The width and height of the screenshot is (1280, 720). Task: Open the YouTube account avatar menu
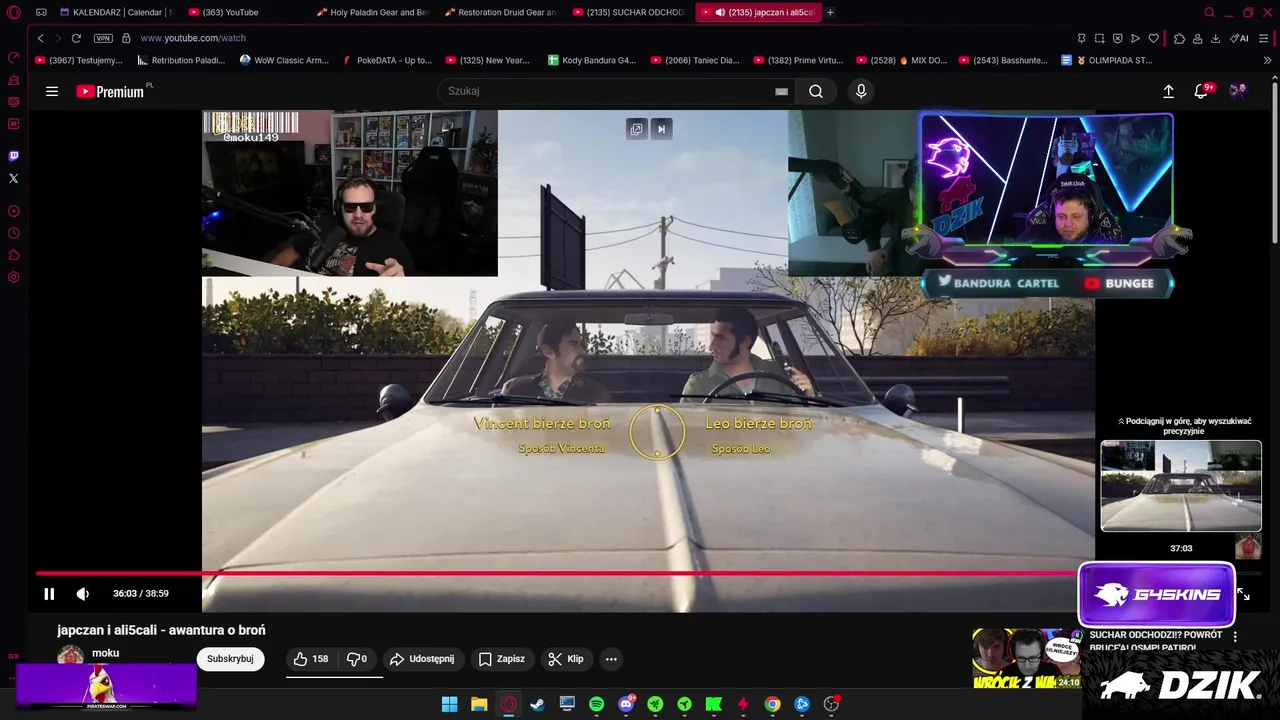point(1238,91)
